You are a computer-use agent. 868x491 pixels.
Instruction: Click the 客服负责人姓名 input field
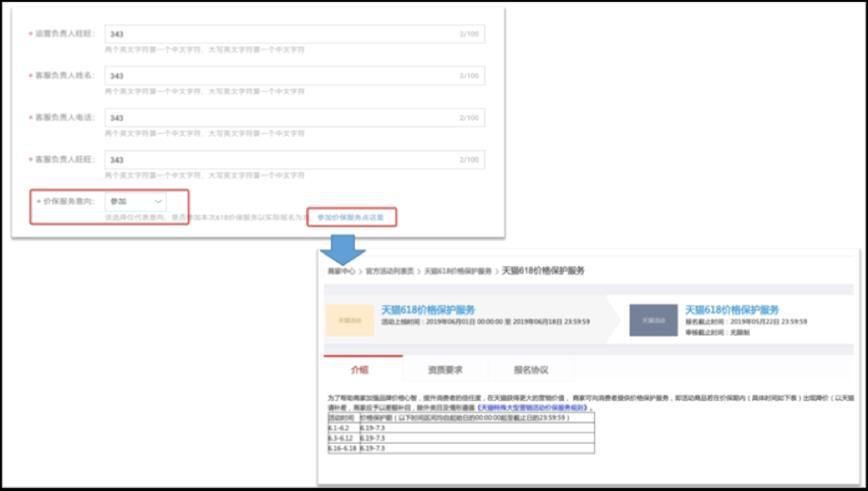click(294, 76)
